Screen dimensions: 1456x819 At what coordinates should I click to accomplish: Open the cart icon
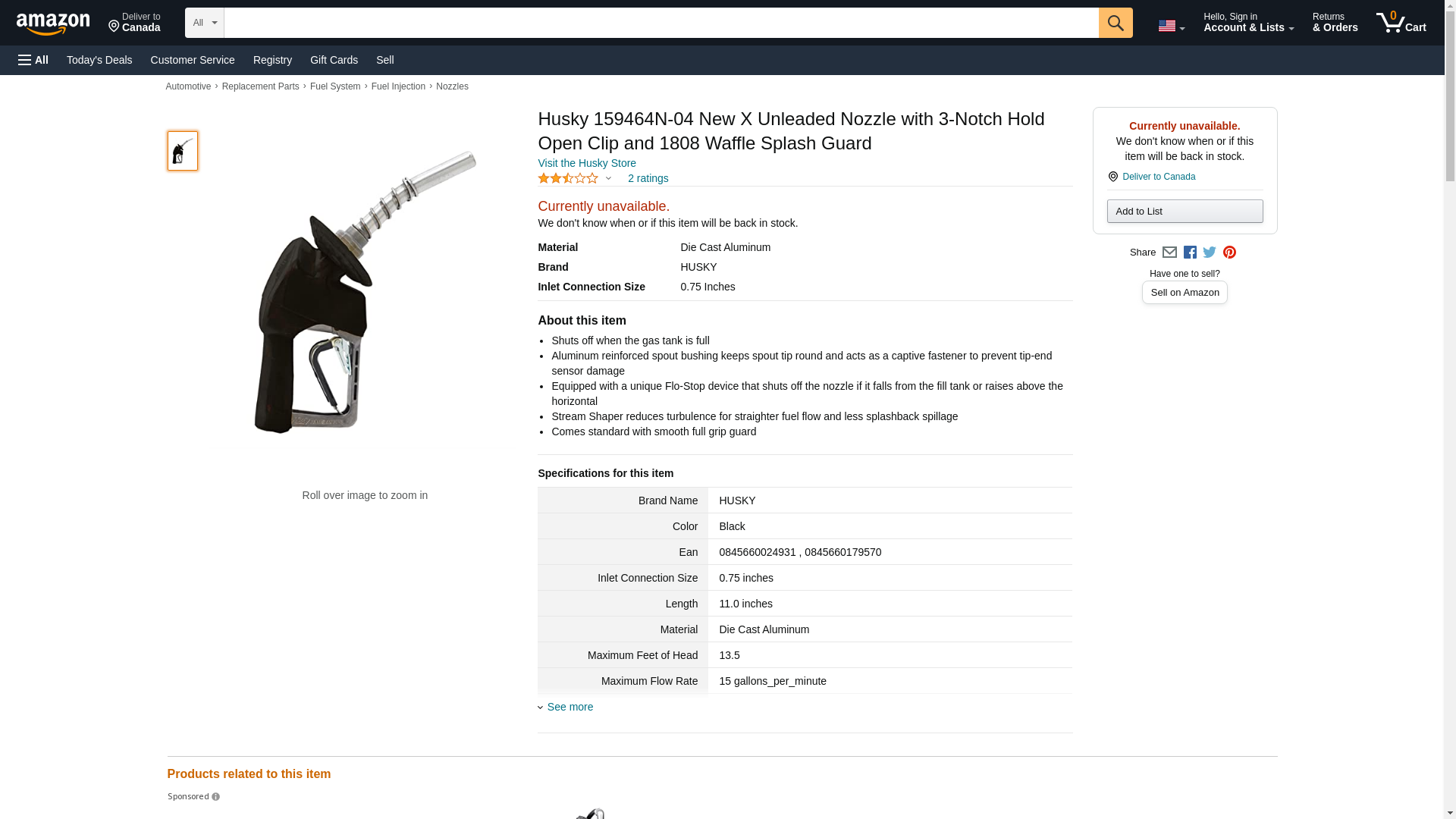[1401, 23]
